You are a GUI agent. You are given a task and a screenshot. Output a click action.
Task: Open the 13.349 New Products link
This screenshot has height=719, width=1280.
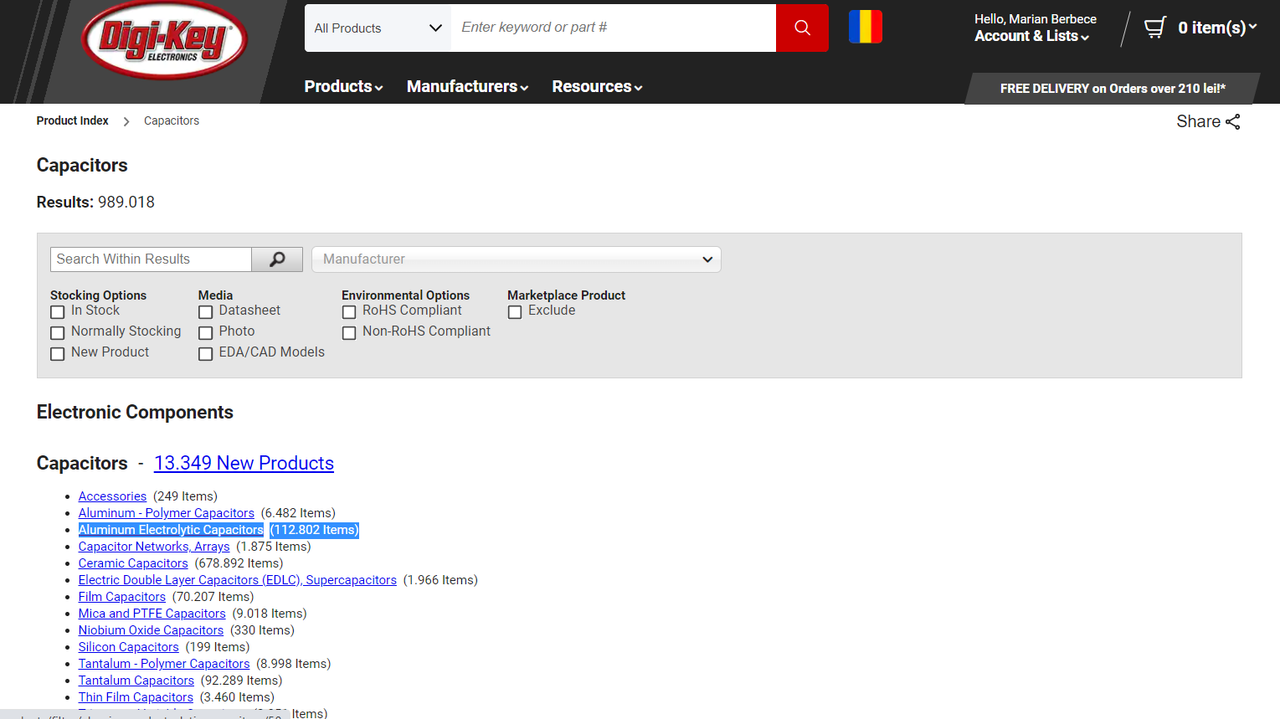coord(244,463)
